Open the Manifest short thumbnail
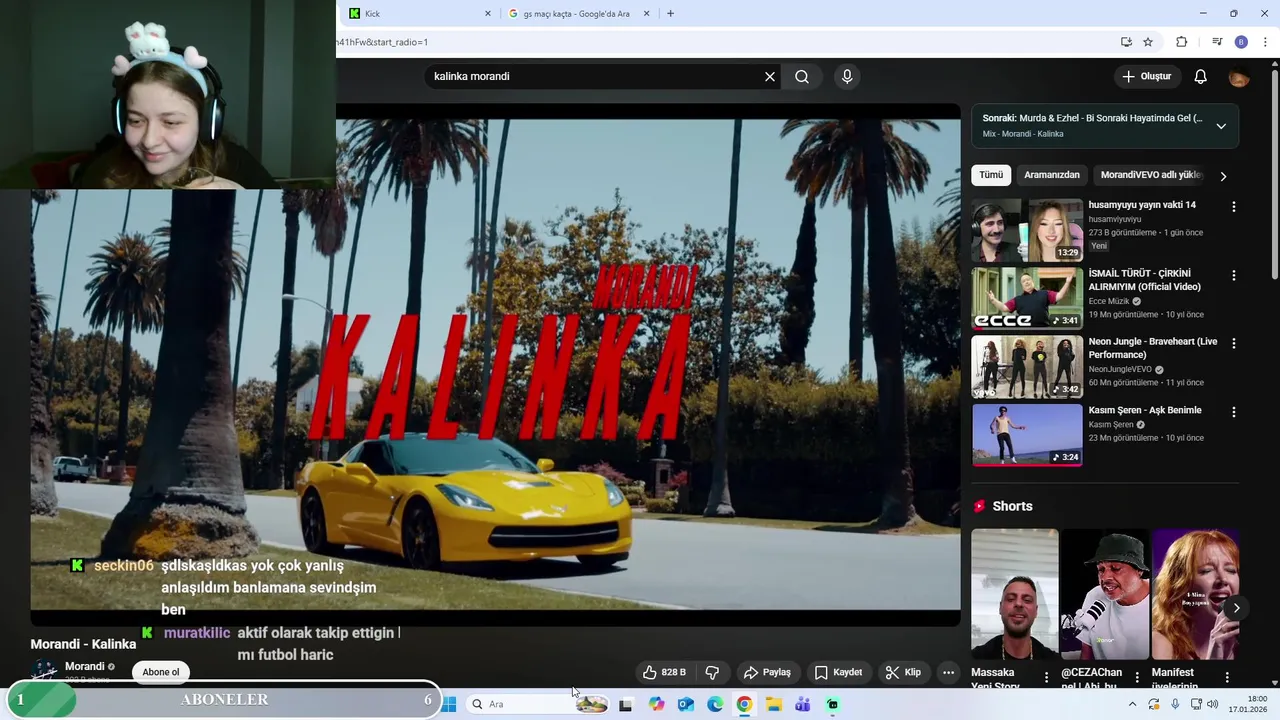Image resolution: width=1280 pixels, height=720 pixels. (1195, 594)
